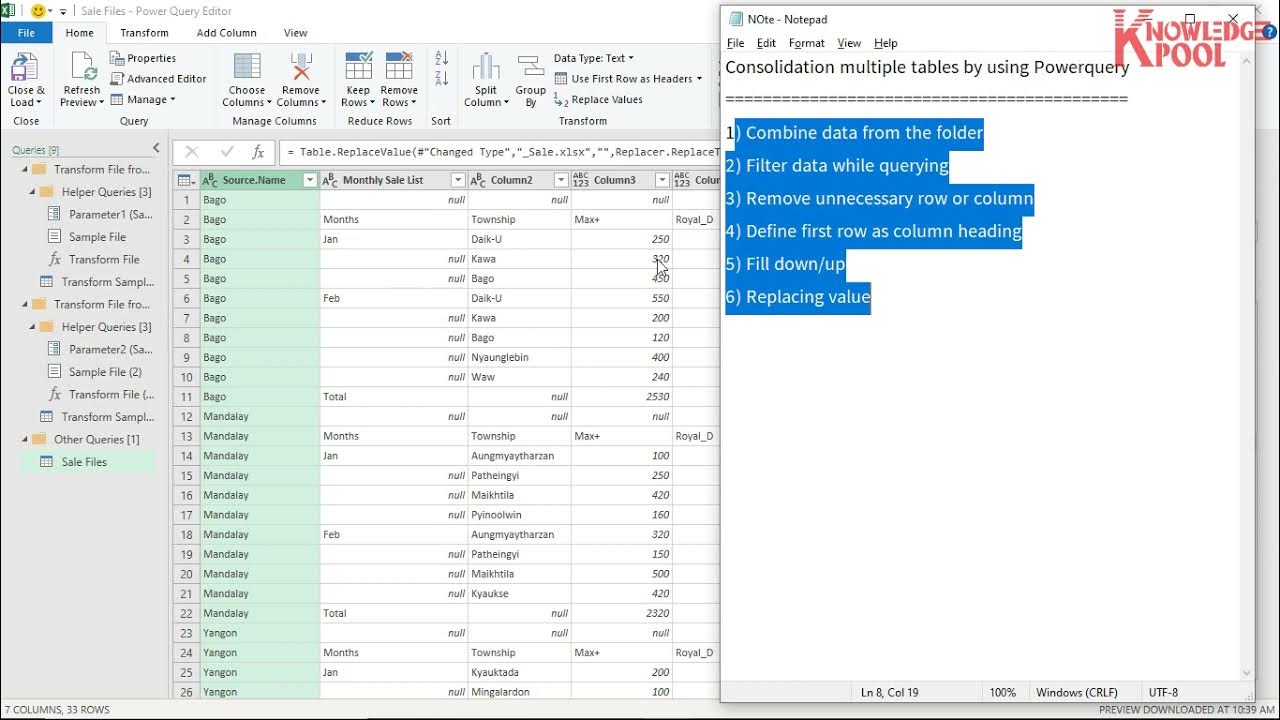Open the Column3 filter dropdown
The image size is (1280, 720).
(662, 180)
